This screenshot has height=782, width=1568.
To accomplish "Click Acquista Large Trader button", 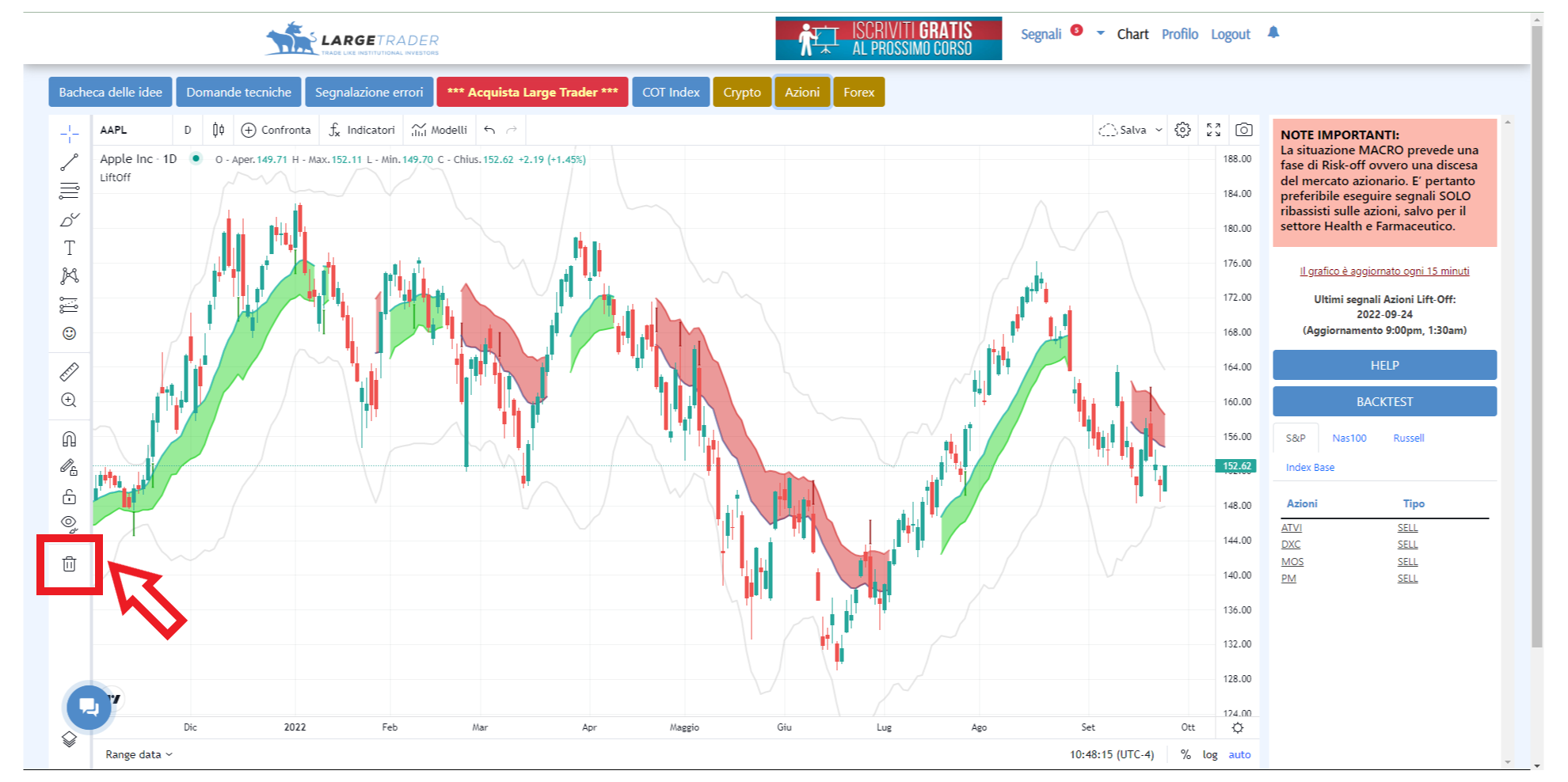I will [x=532, y=92].
